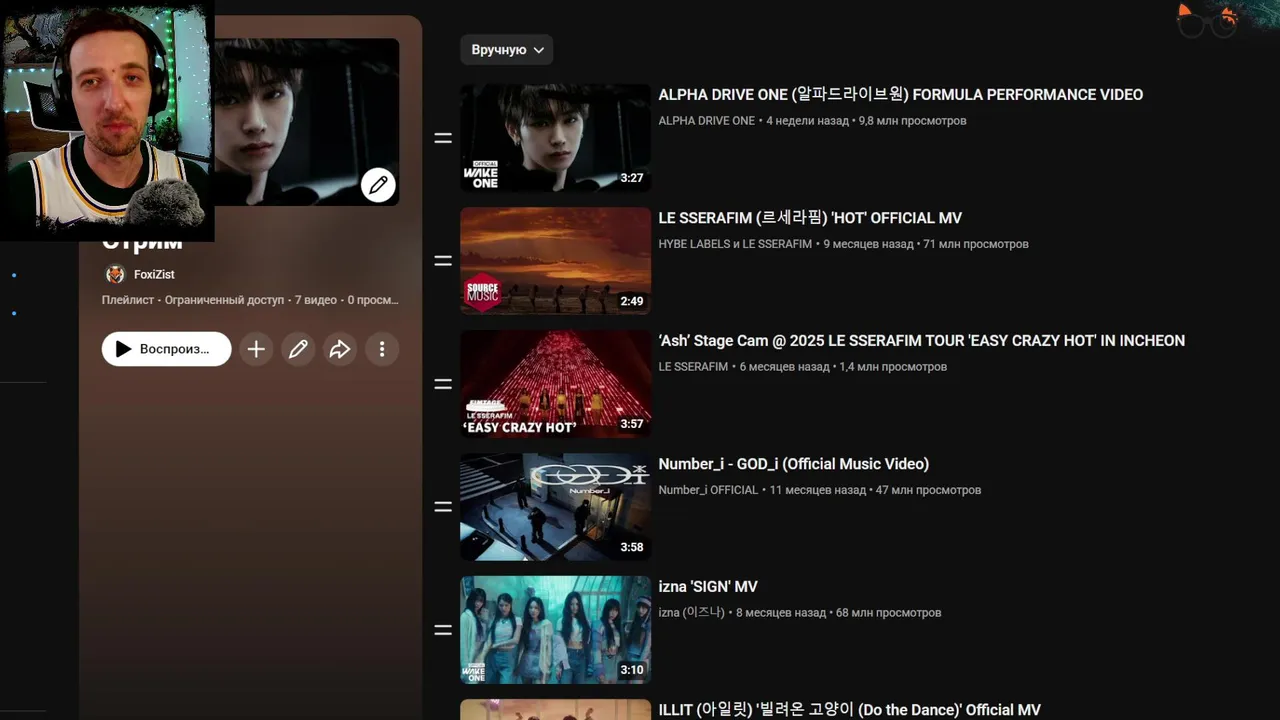This screenshot has height=720, width=1280.
Task: Grab the drag handle for ALPHA DRIVE ONE video
Action: pyautogui.click(x=443, y=138)
